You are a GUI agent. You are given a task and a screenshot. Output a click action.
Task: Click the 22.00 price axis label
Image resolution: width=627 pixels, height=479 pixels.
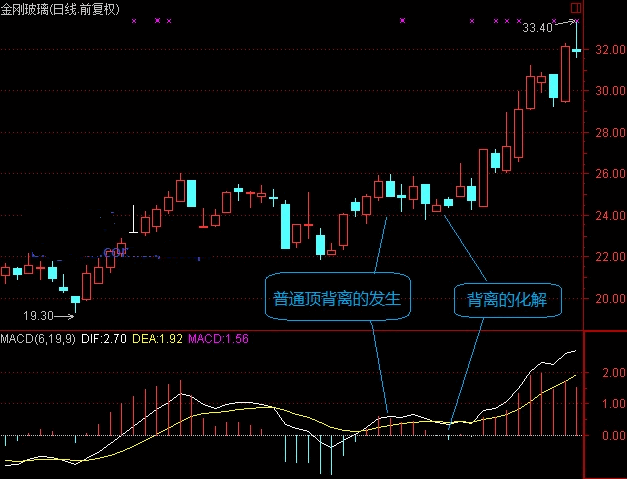610,257
